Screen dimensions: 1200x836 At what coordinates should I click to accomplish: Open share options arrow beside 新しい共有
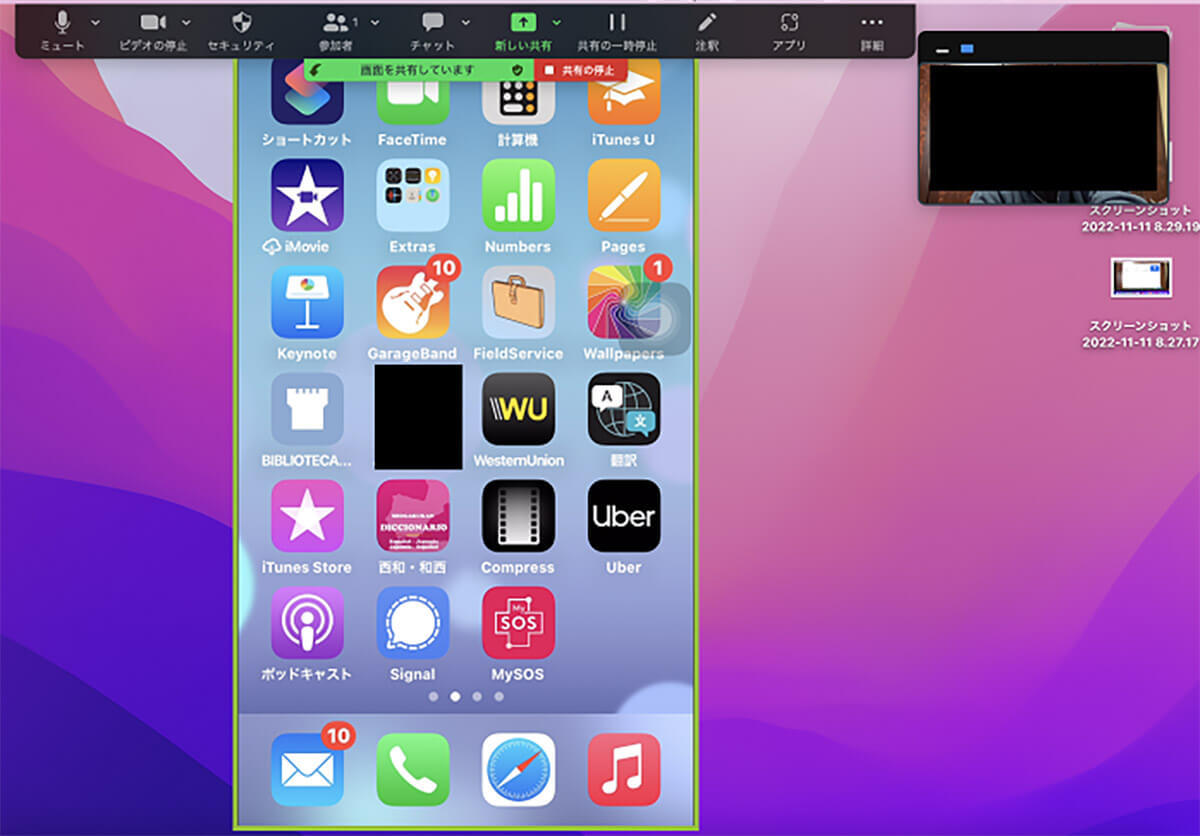click(556, 22)
